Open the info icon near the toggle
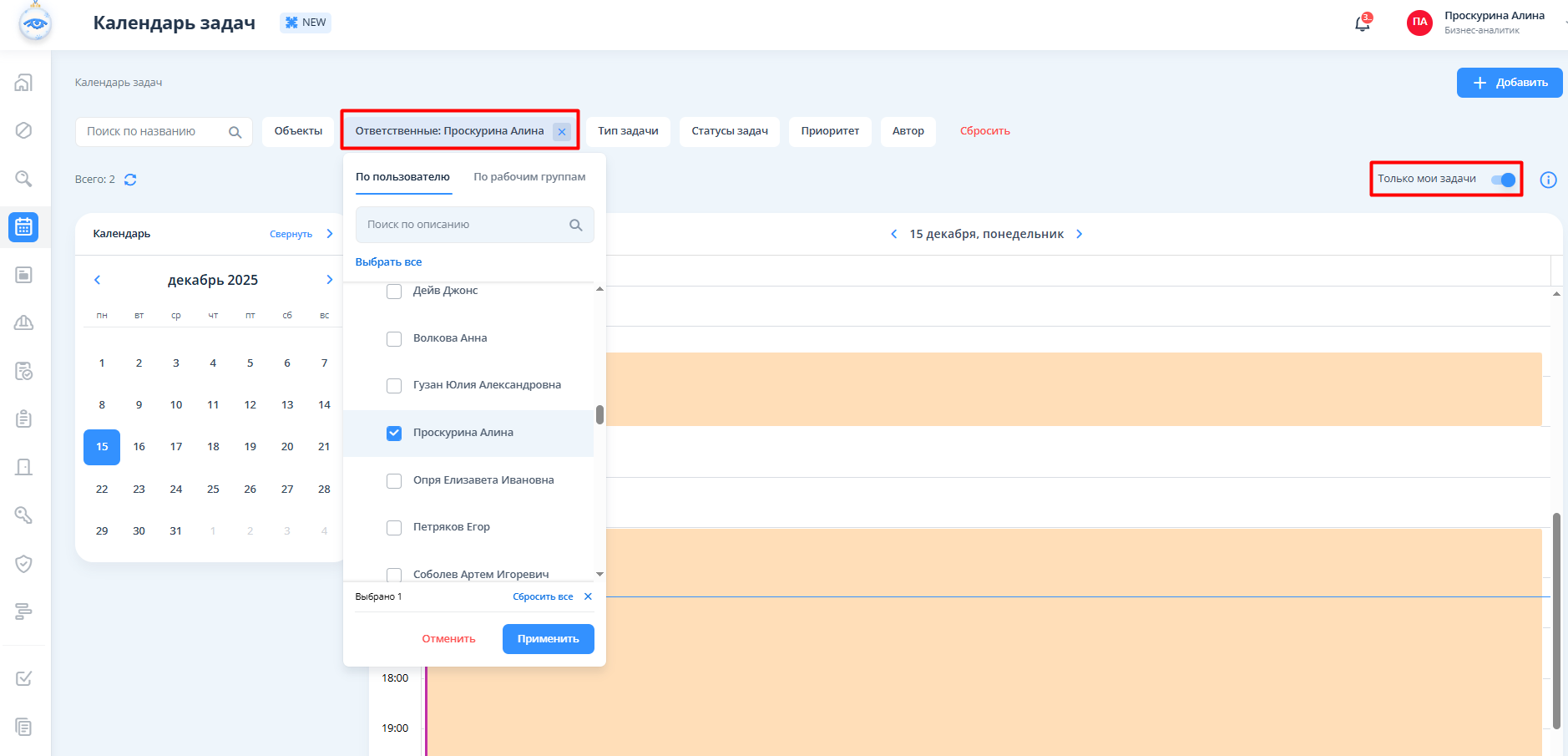The width and height of the screenshot is (1568, 756). tap(1548, 180)
